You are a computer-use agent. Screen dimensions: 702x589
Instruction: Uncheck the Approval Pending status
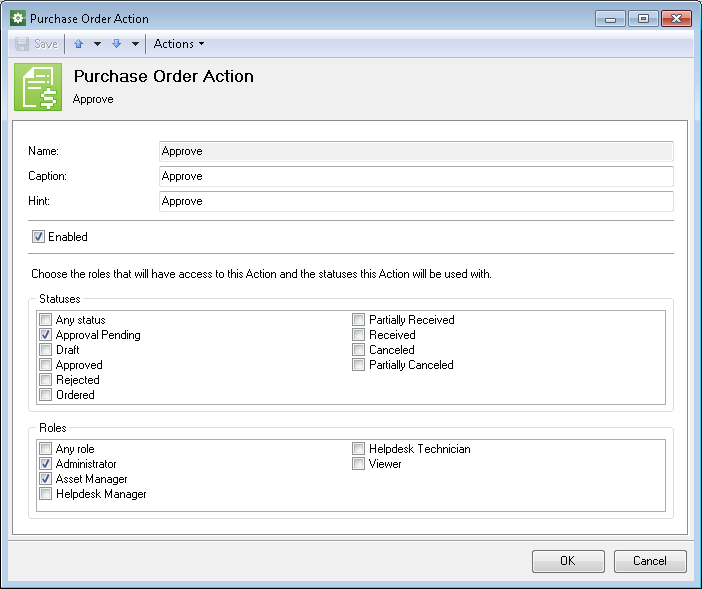pos(46,334)
